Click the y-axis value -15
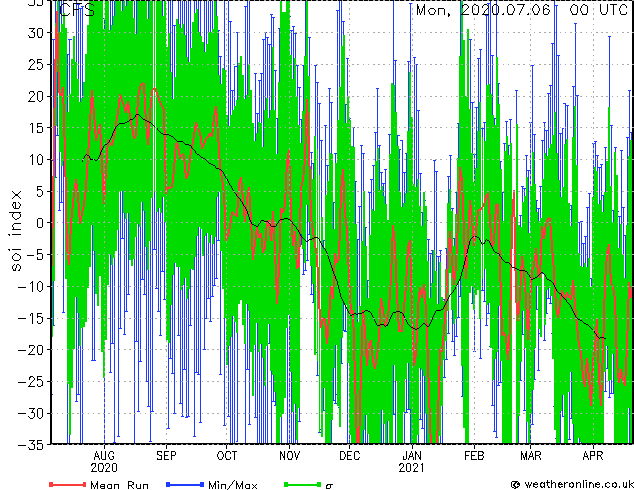 pyautogui.click(x=31, y=318)
